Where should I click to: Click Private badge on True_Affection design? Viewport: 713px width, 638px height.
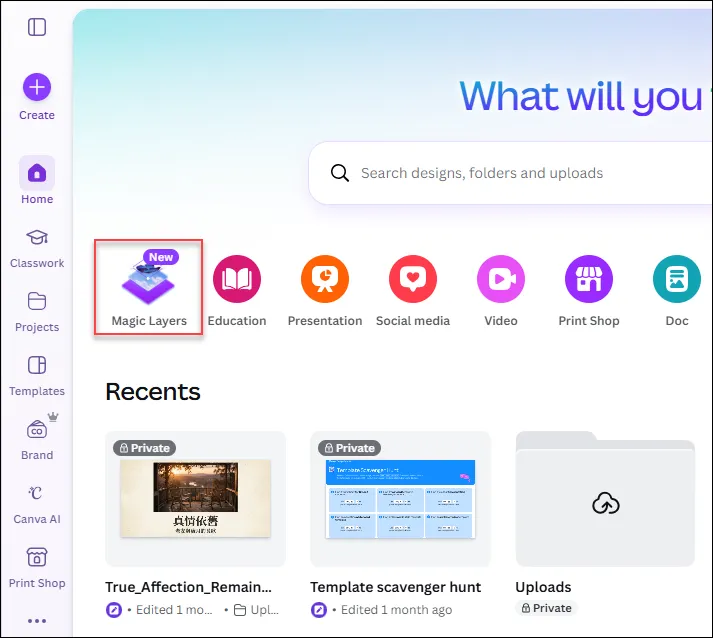point(145,448)
